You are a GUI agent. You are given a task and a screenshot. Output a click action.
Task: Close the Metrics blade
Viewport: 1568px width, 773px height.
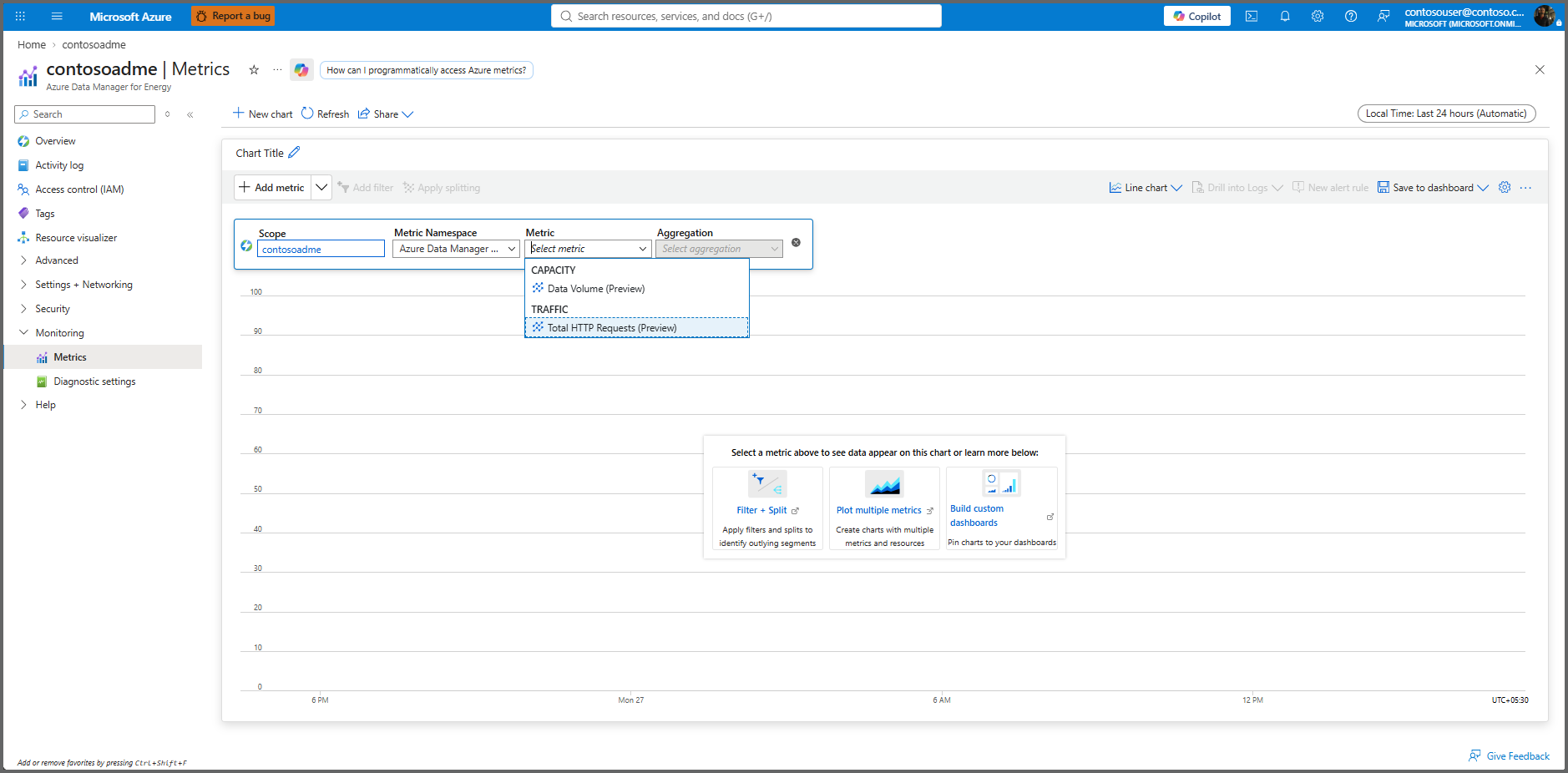click(x=1540, y=69)
